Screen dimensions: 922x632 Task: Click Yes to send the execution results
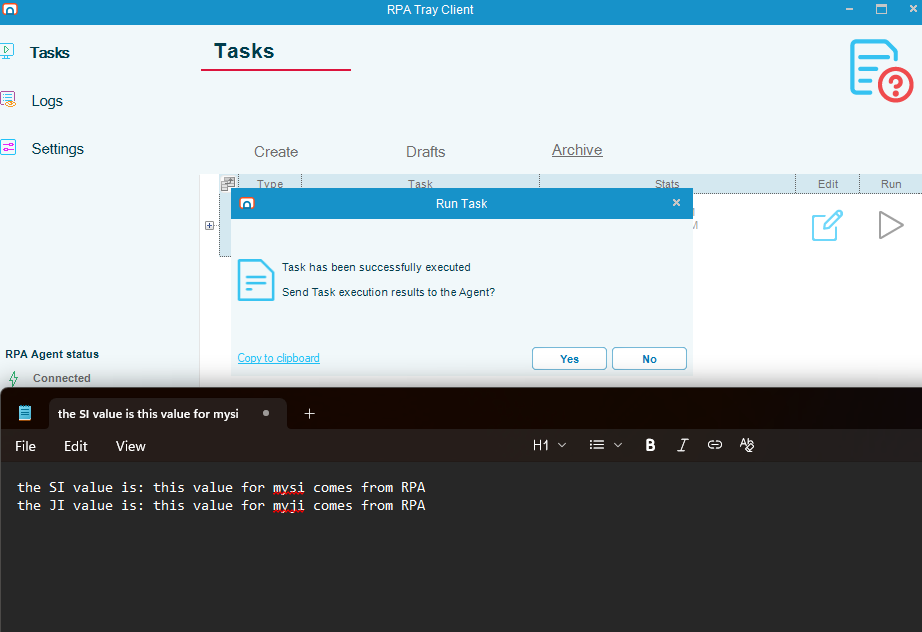click(x=569, y=359)
